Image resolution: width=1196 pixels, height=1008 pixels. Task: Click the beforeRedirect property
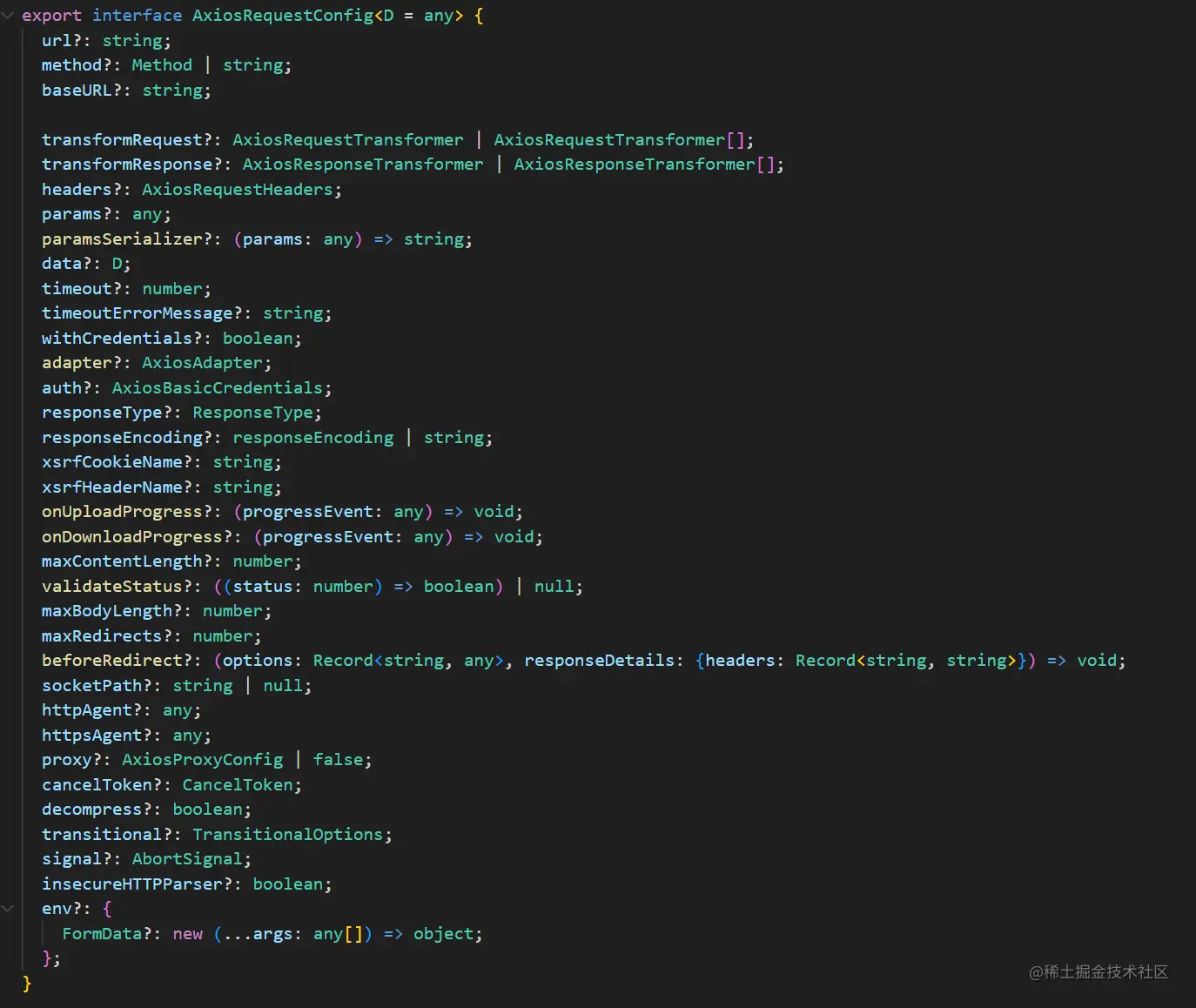click(112, 661)
